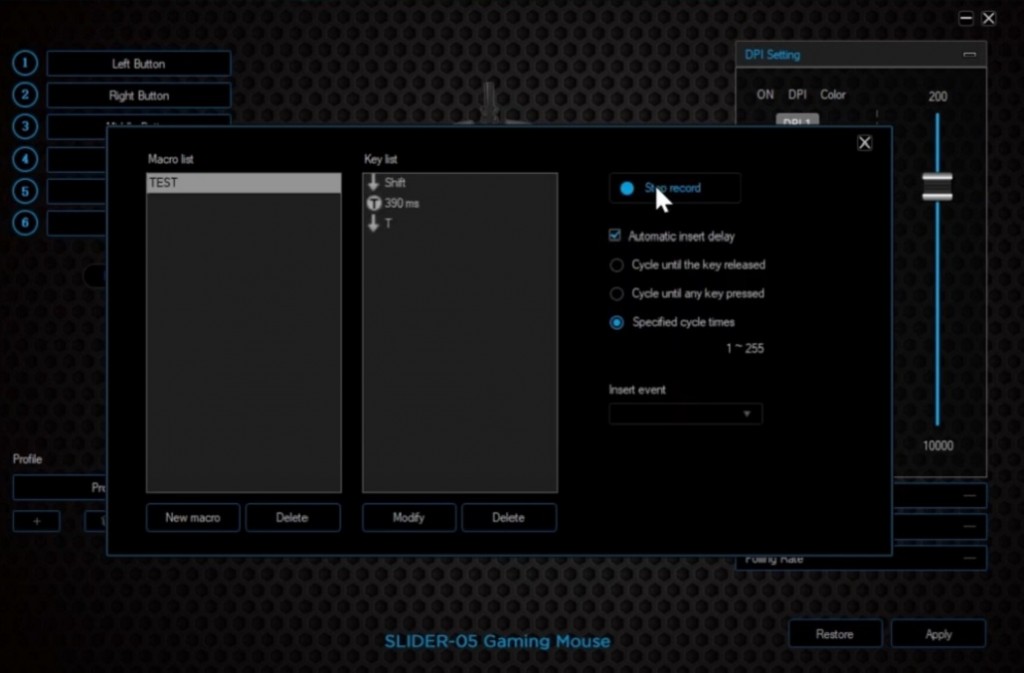Image resolution: width=1024 pixels, height=673 pixels.
Task: Select button number 1 circle icon
Action: 25,63
